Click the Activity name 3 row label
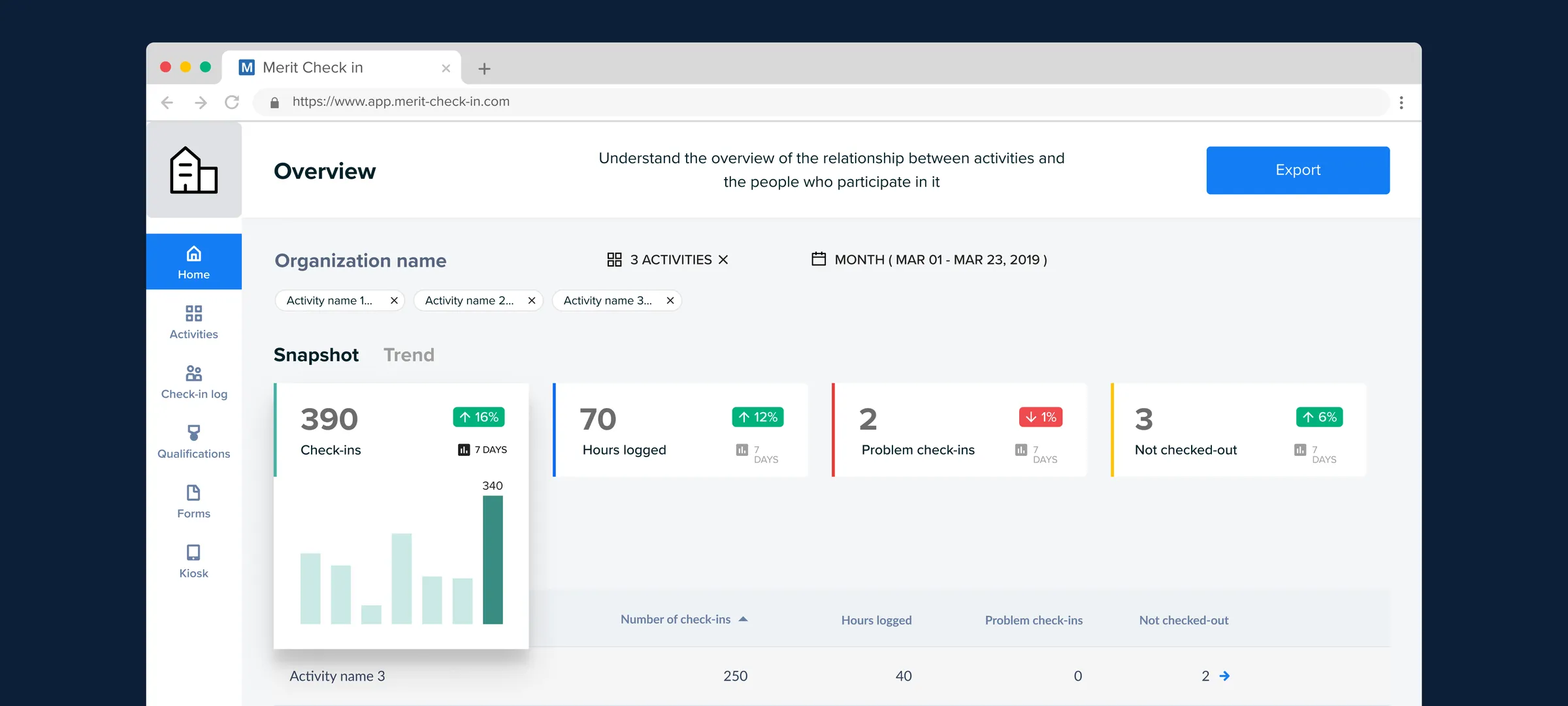1568x706 pixels. (x=337, y=676)
